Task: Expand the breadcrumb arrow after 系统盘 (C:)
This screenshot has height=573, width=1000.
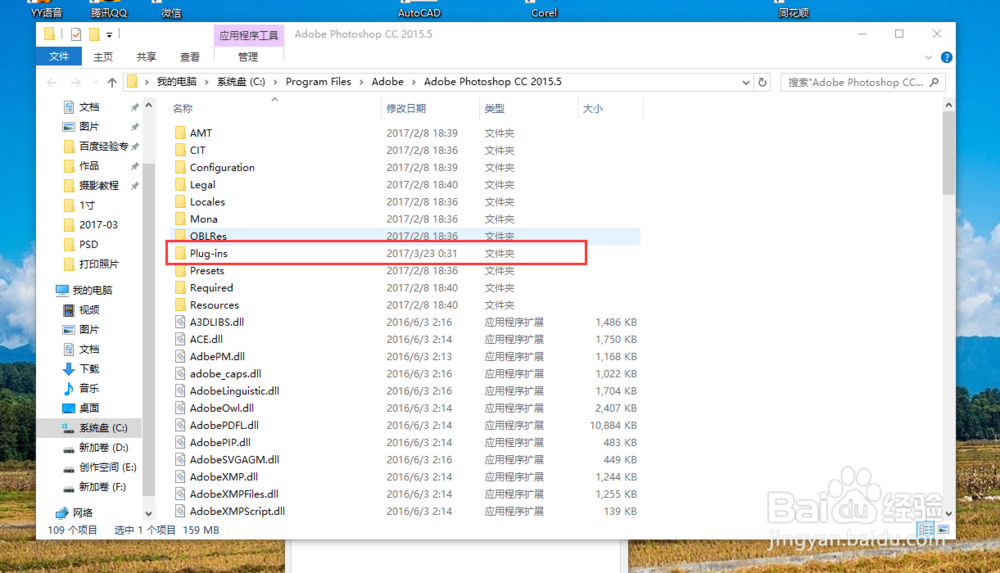Action: coord(276,82)
